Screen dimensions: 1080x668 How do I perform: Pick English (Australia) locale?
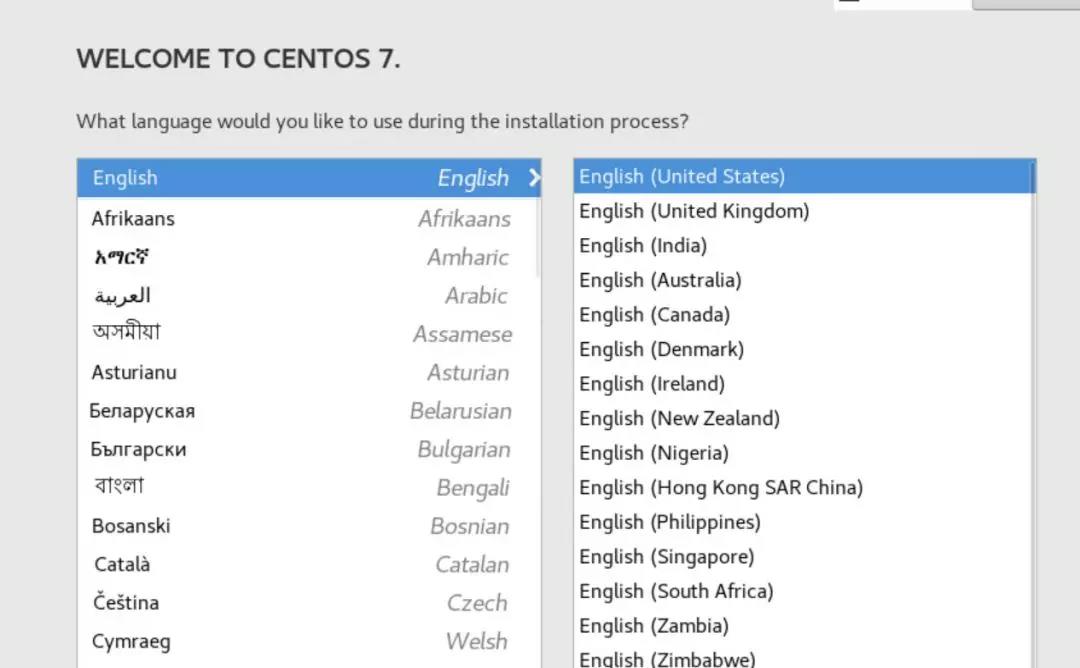(660, 280)
